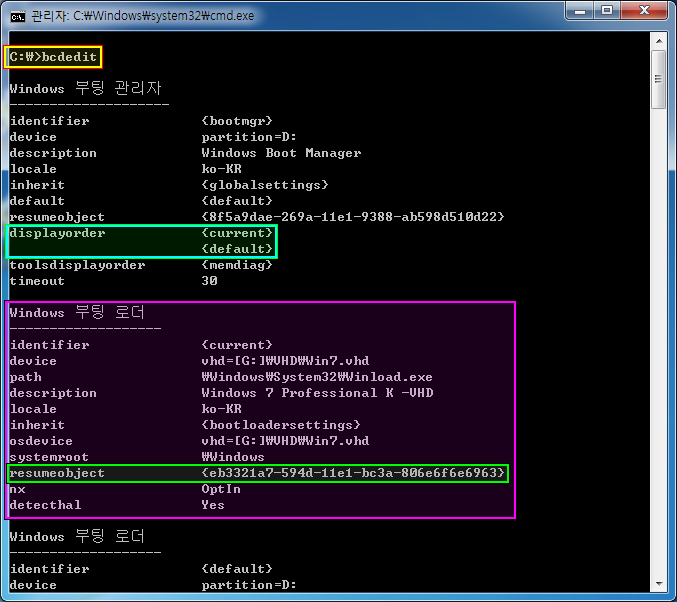Click the scrollbar down arrow
677x602 pixels.
click(x=659, y=584)
